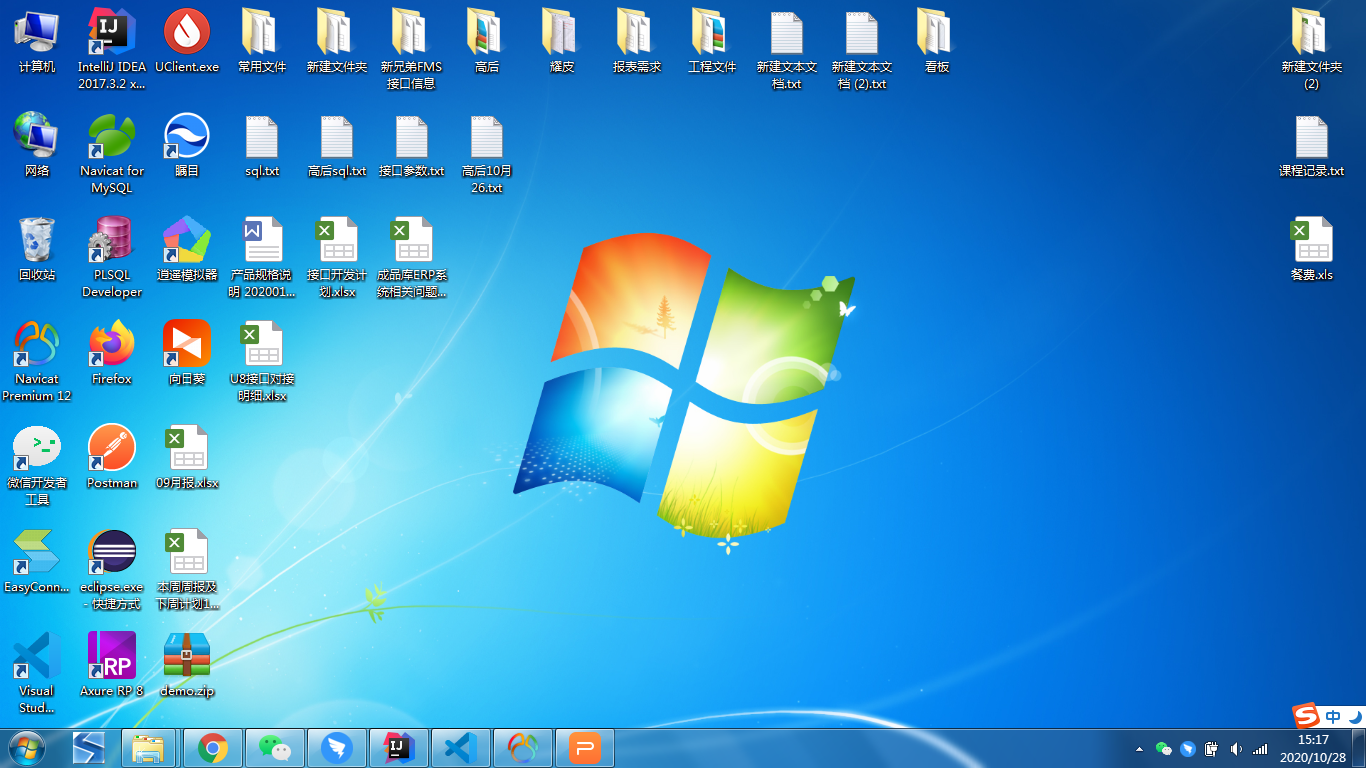Screen dimensions: 1366x768
Task: Select the demo.zip archive
Action: coord(187,666)
